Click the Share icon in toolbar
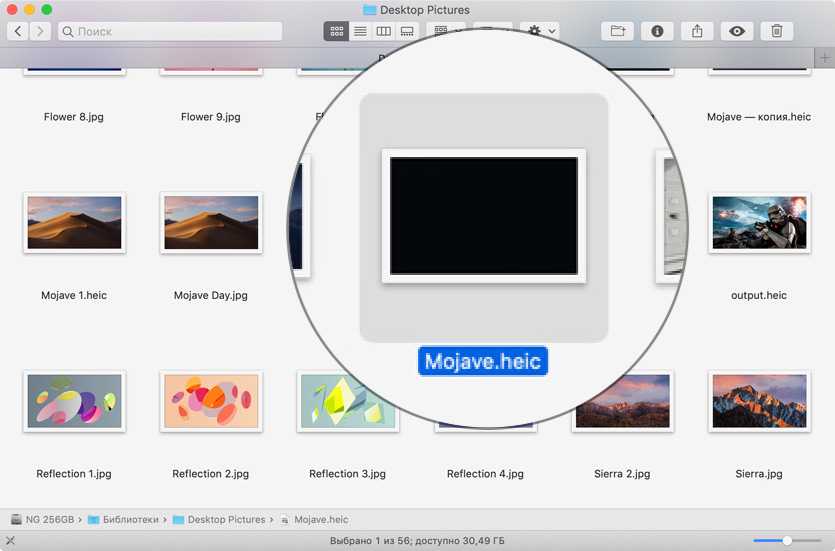Viewport: 835px width, 551px height. (x=697, y=31)
